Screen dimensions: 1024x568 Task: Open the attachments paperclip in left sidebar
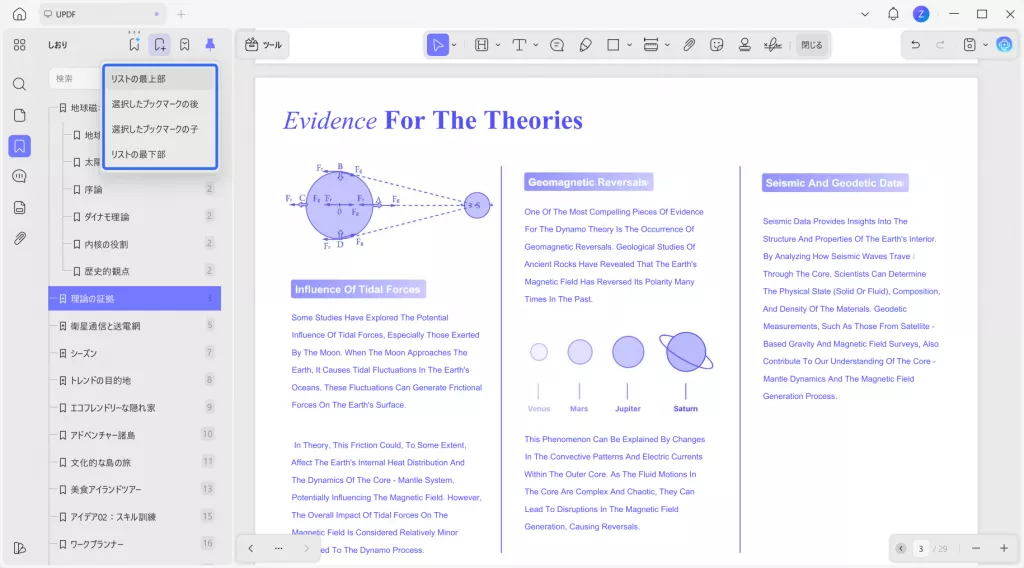click(20, 238)
